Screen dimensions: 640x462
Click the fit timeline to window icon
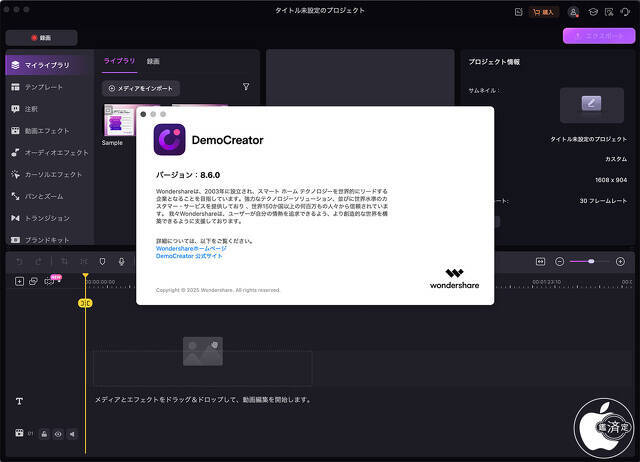pos(540,262)
